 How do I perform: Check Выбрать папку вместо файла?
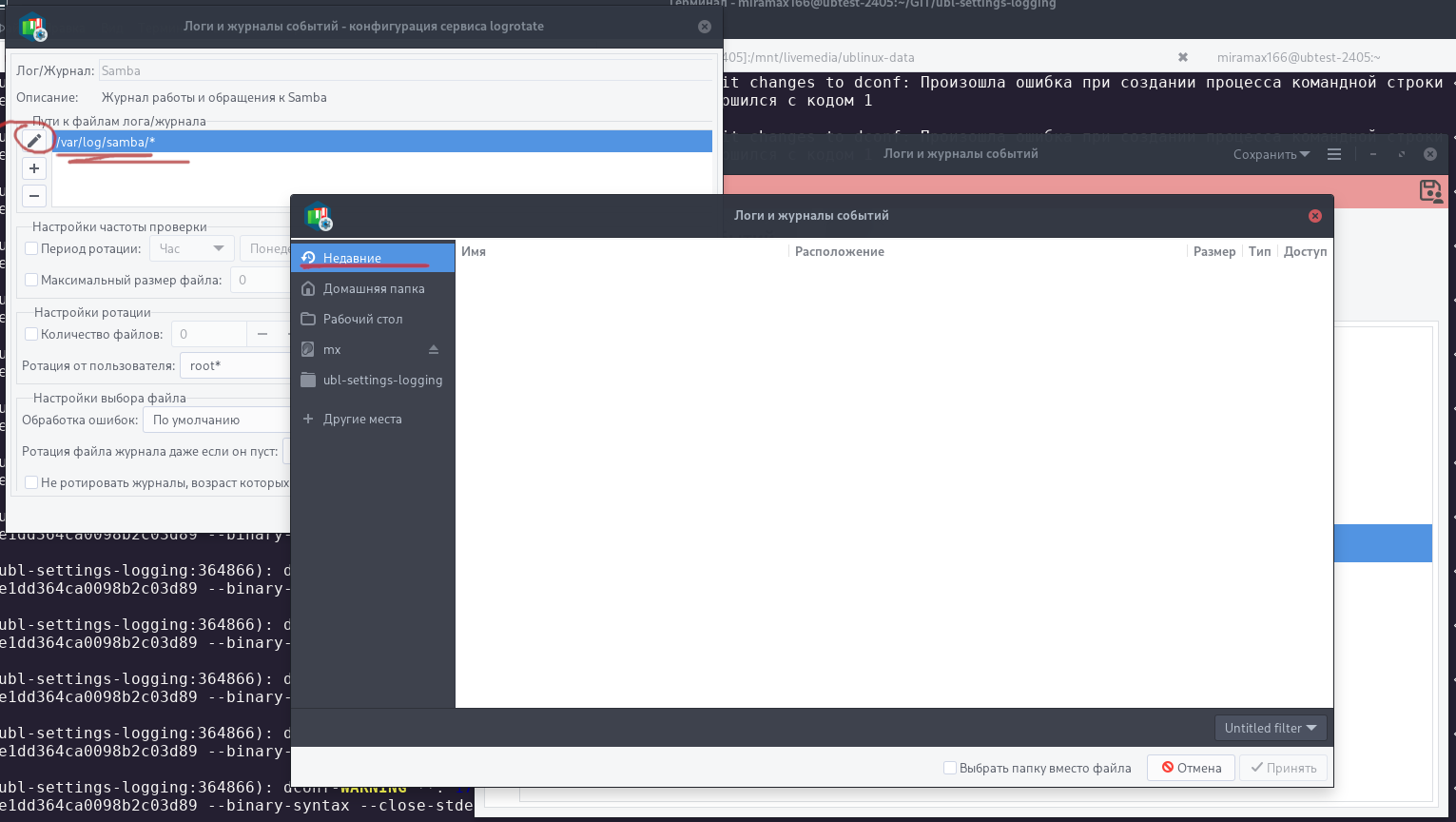[x=949, y=768]
